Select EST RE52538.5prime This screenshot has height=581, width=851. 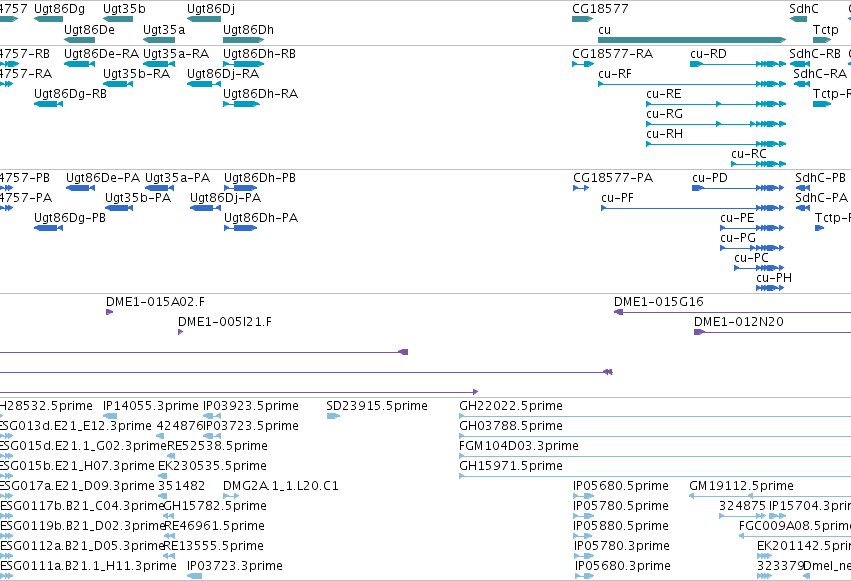tap(170, 456)
